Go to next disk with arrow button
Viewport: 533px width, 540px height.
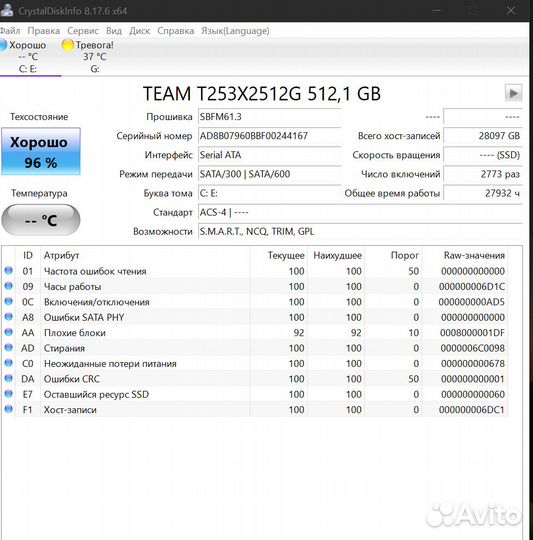click(x=513, y=93)
